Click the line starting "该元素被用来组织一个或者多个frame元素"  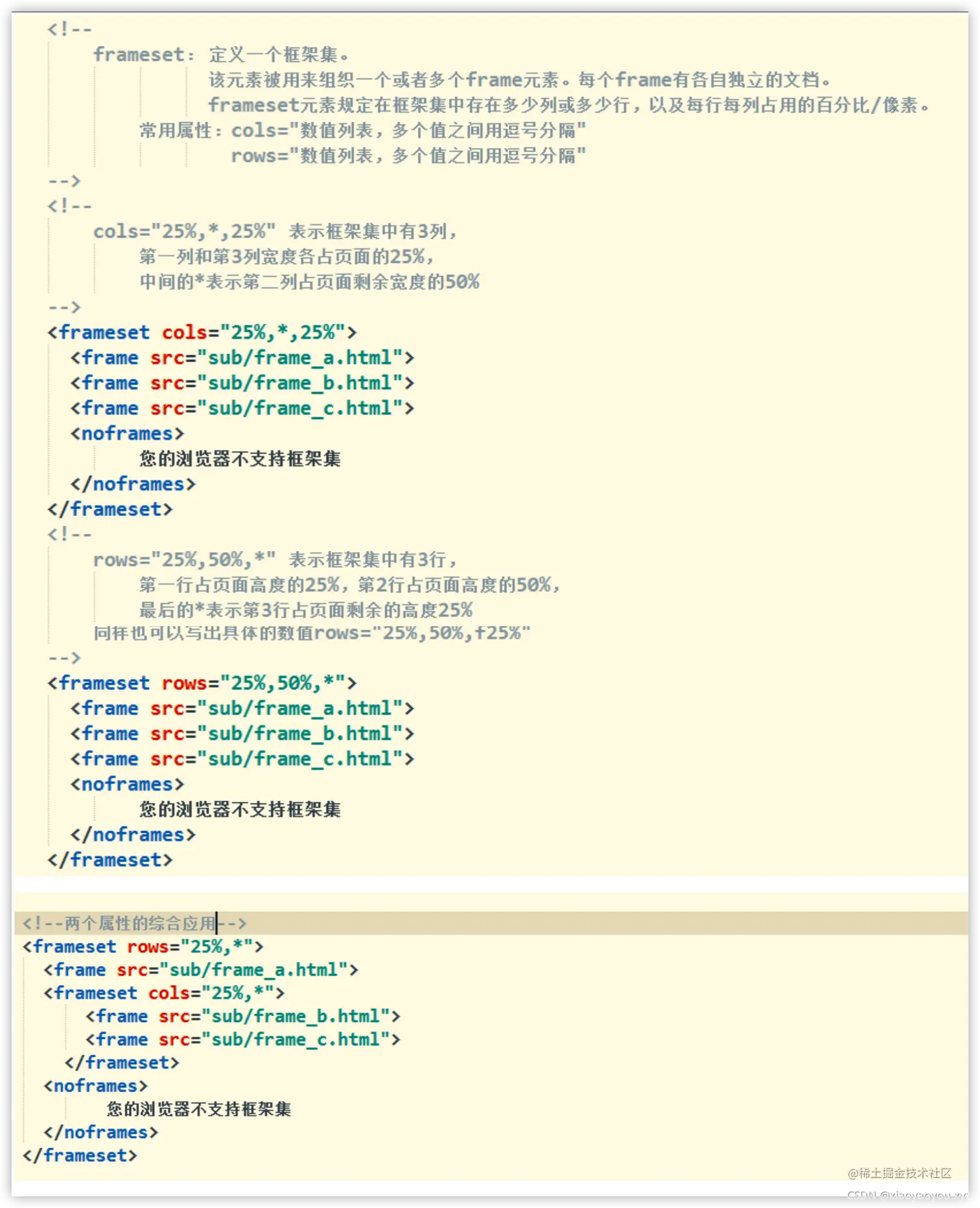point(520,80)
